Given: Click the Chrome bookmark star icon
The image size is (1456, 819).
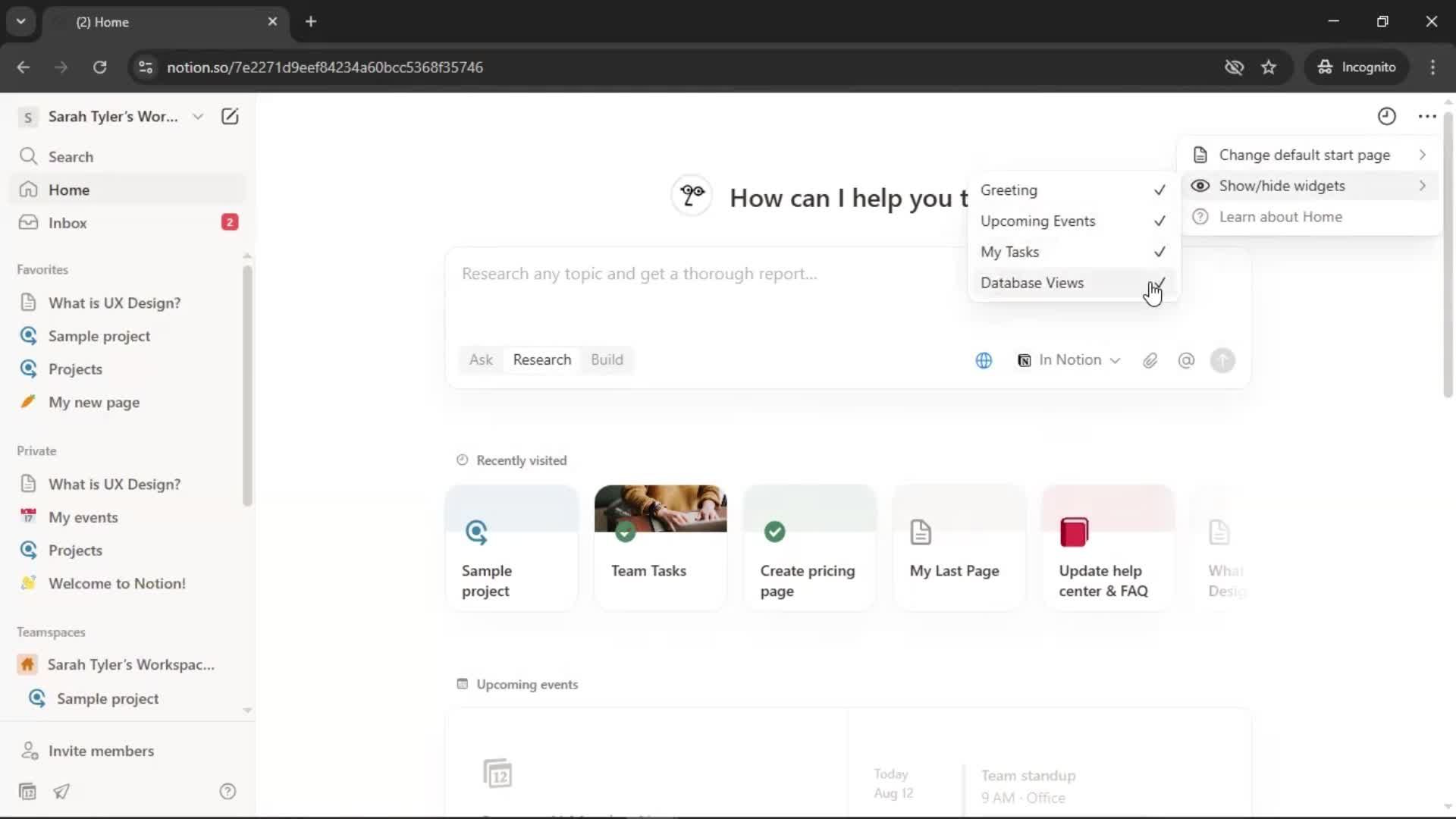Looking at the screenshot, I should point(1269,67).
